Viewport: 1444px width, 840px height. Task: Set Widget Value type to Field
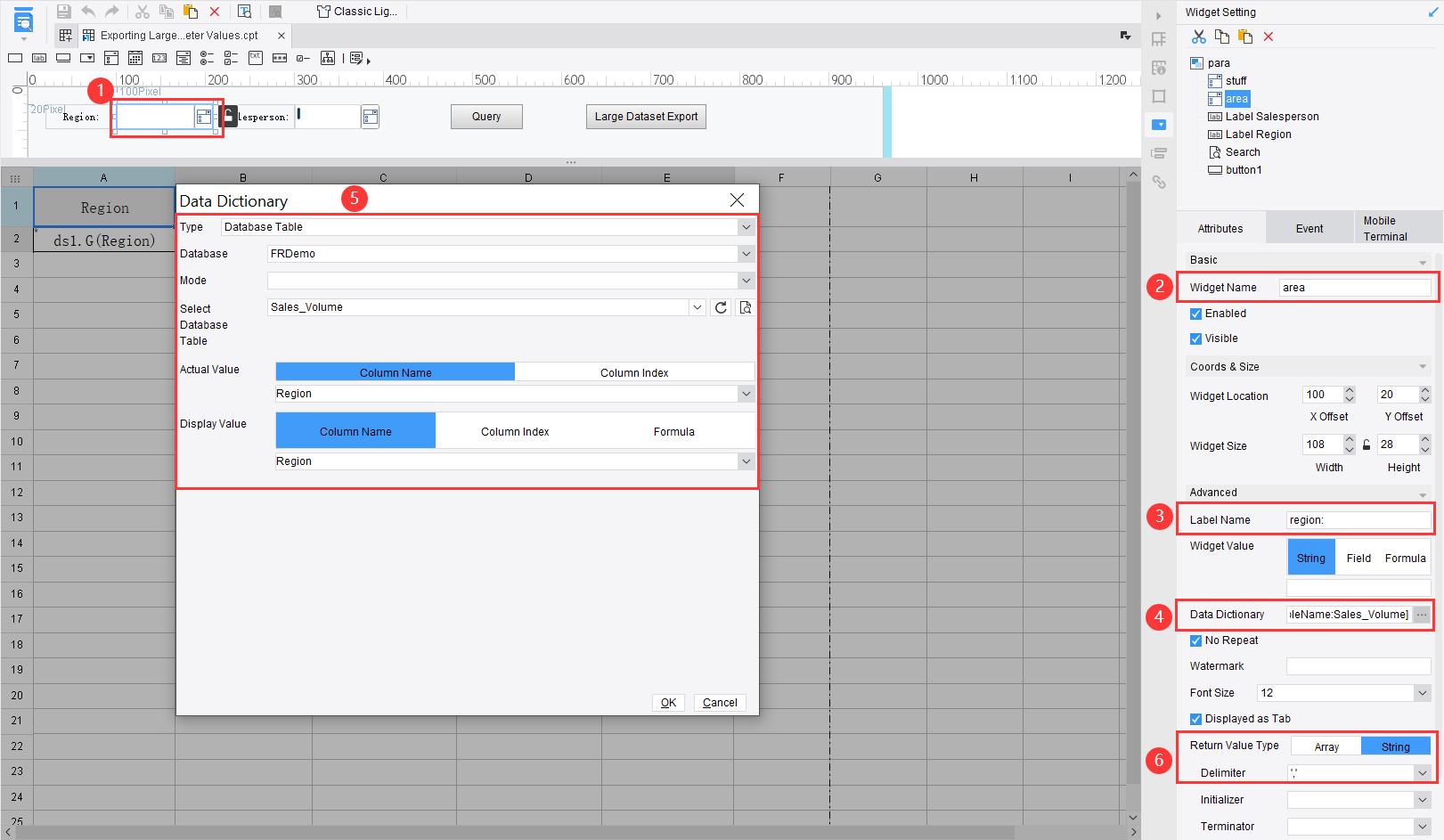pos(1358,558)
